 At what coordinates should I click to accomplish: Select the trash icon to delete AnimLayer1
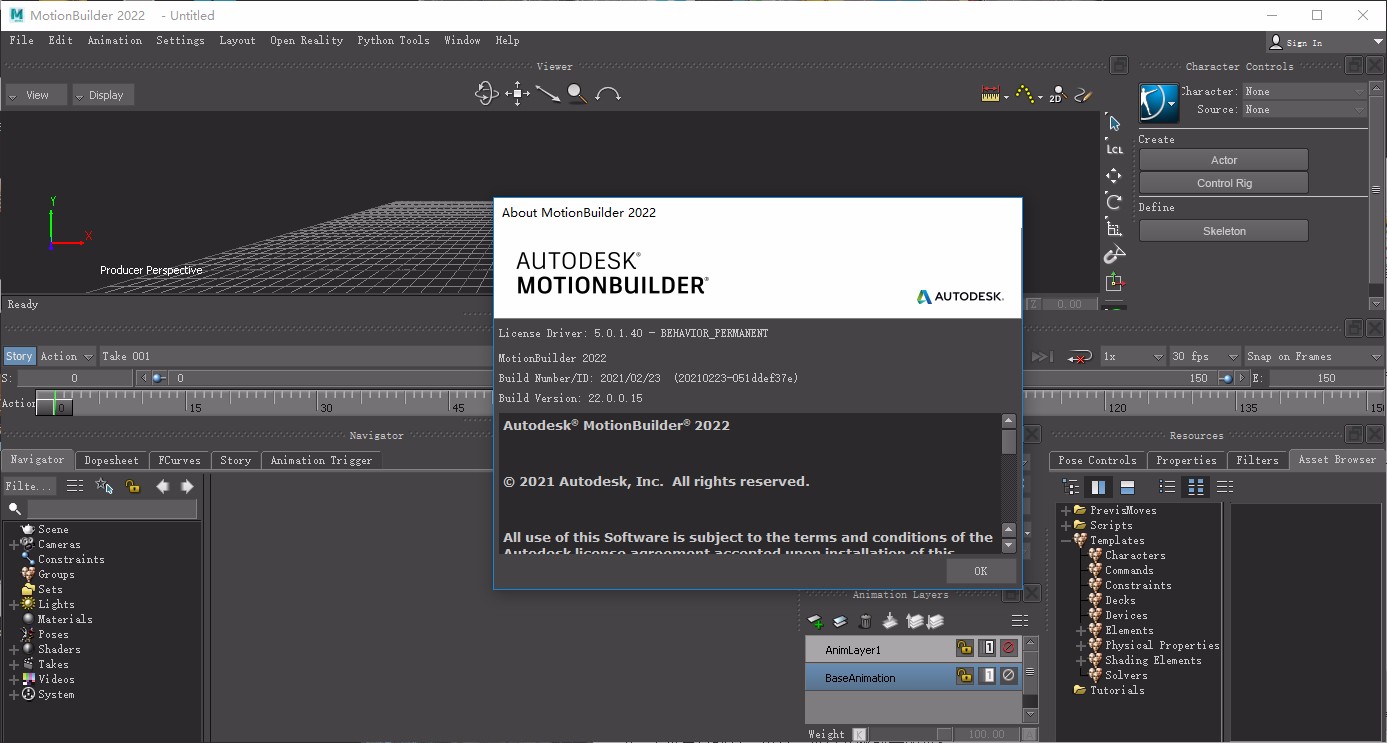[864, 621]
